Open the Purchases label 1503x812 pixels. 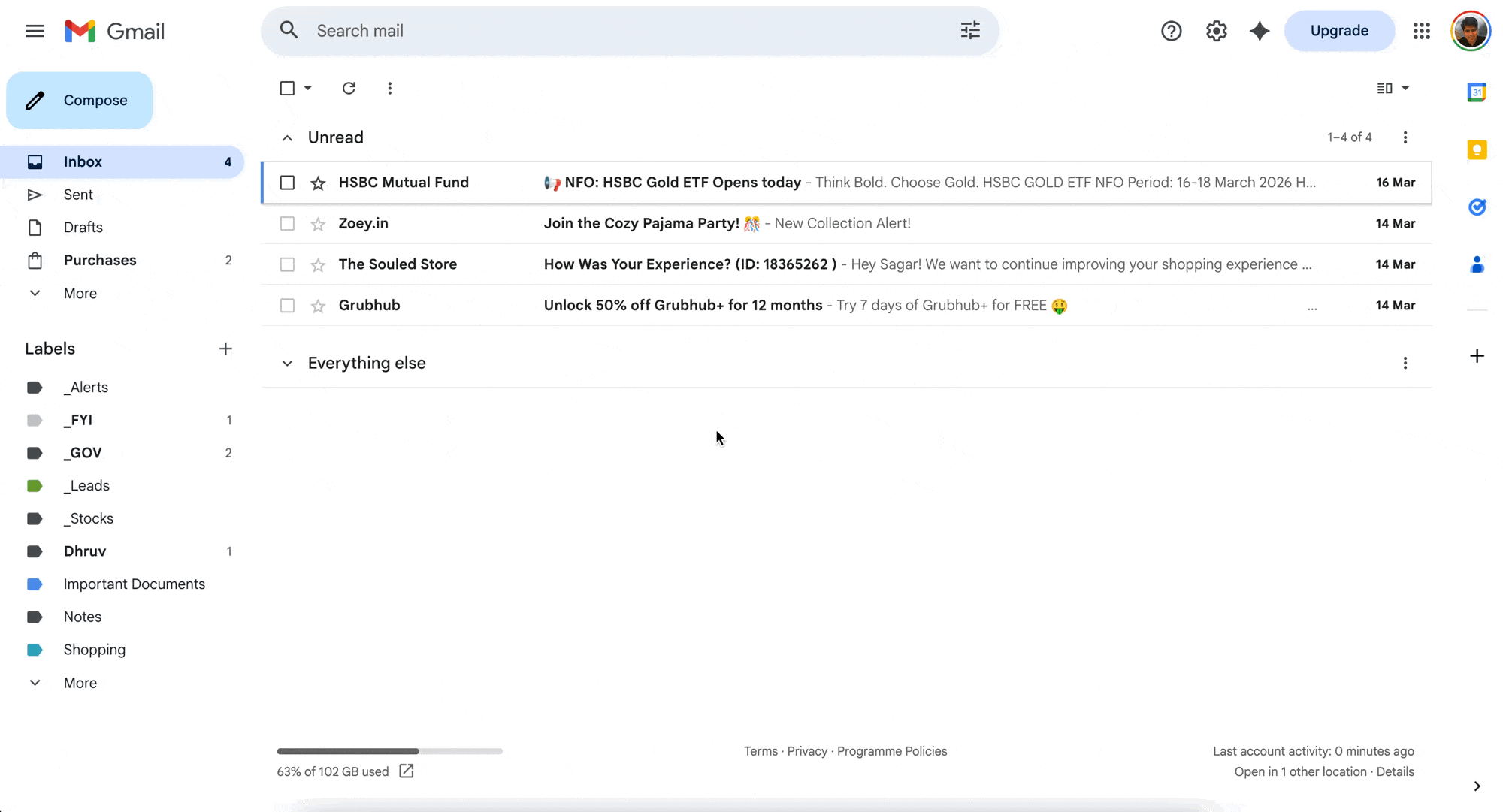pos(100,260)
